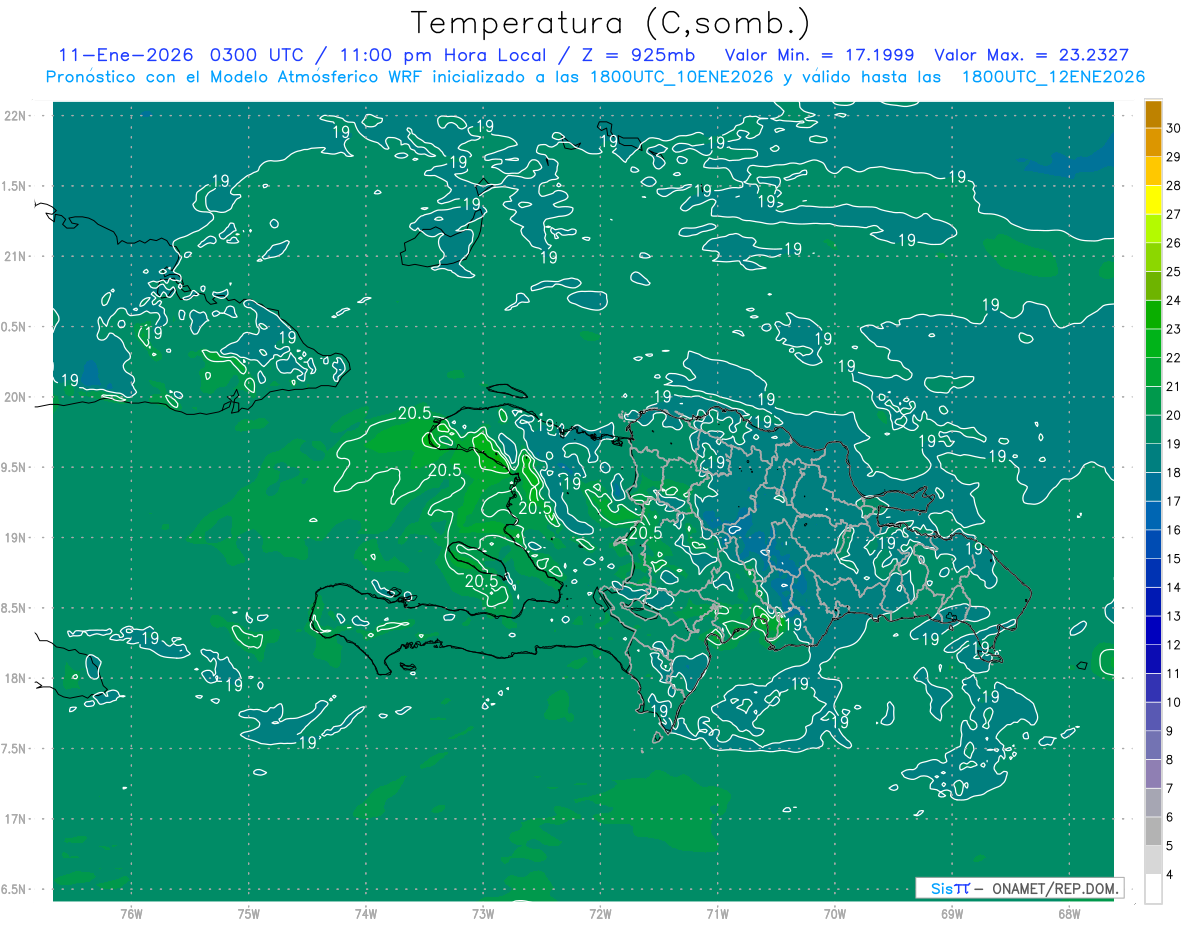The height and width of the screenshot is (927, 1200).
Task: Click the '74W' longitude axis label
Action: coord(366,913)
